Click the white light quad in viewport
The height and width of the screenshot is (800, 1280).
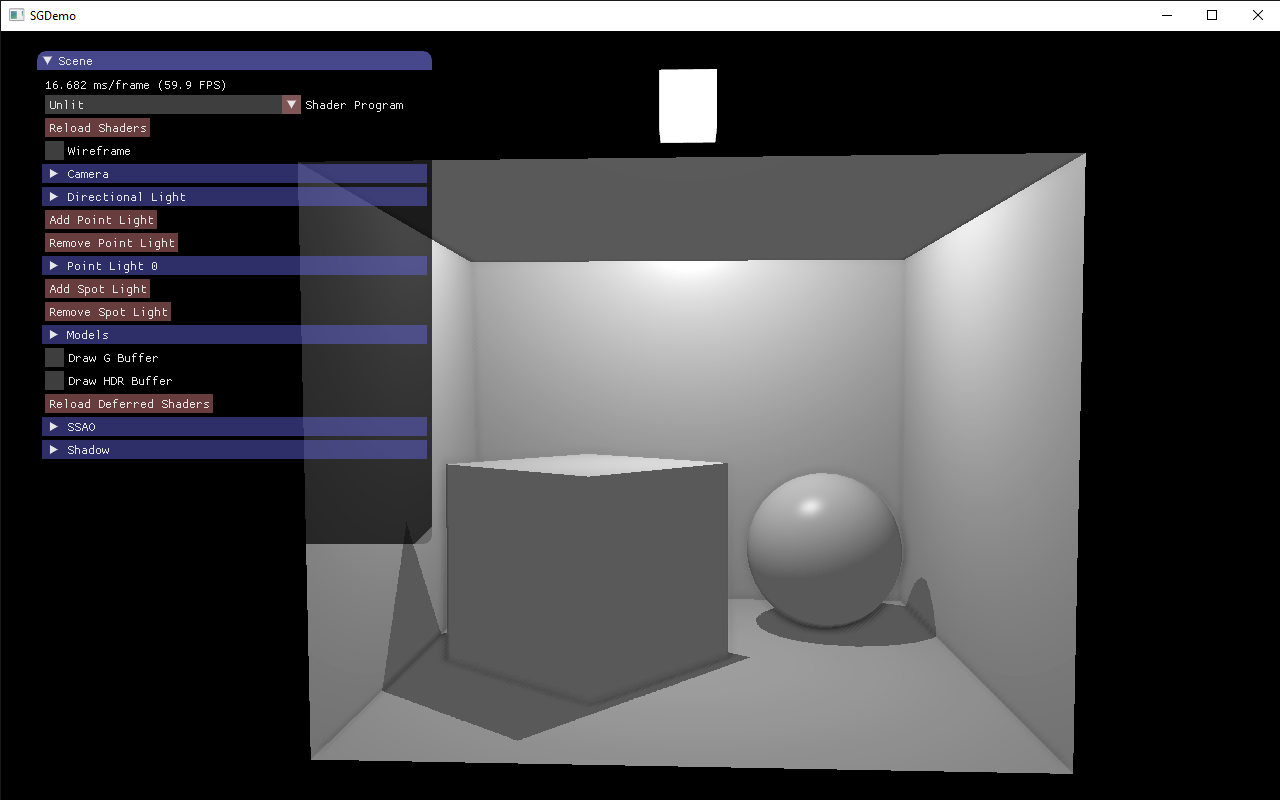pyautogui.click(x=688, y=106)
